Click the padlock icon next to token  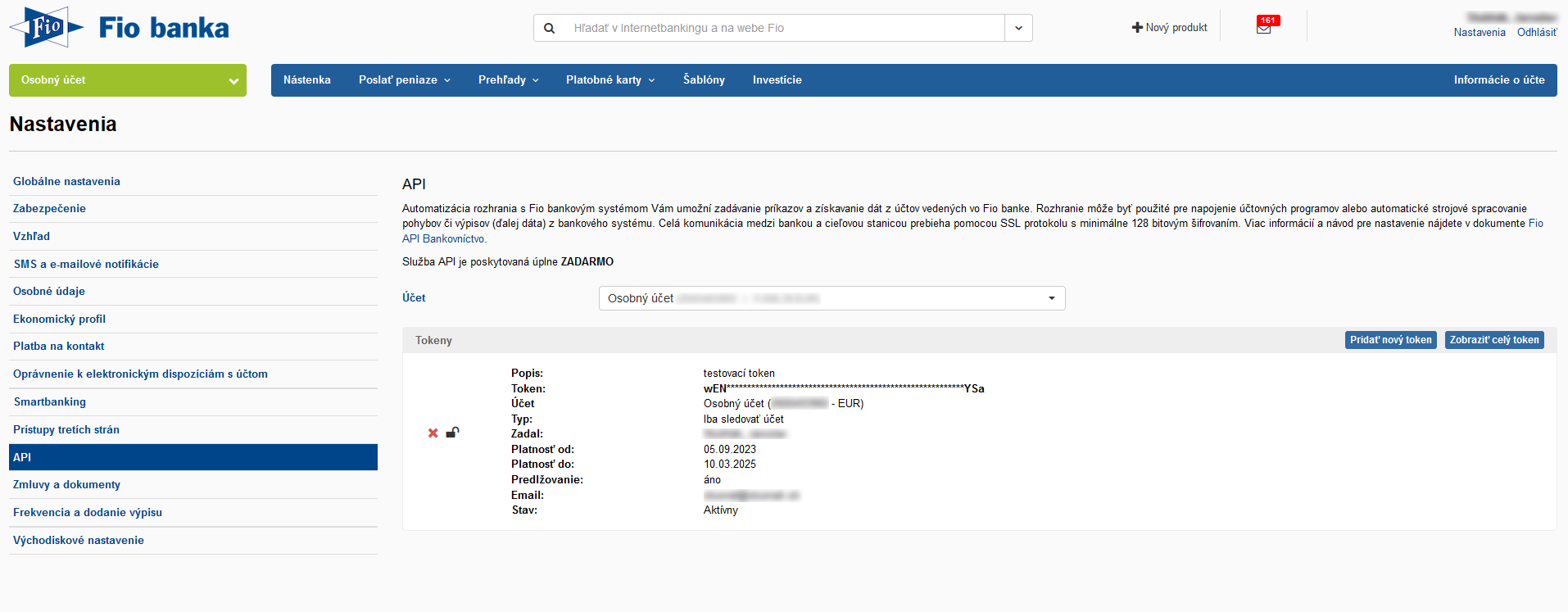coord(452,432)
